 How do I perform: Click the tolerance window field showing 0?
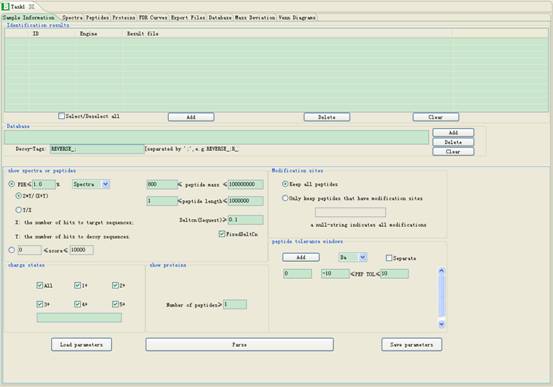click(x=297, y=274)
